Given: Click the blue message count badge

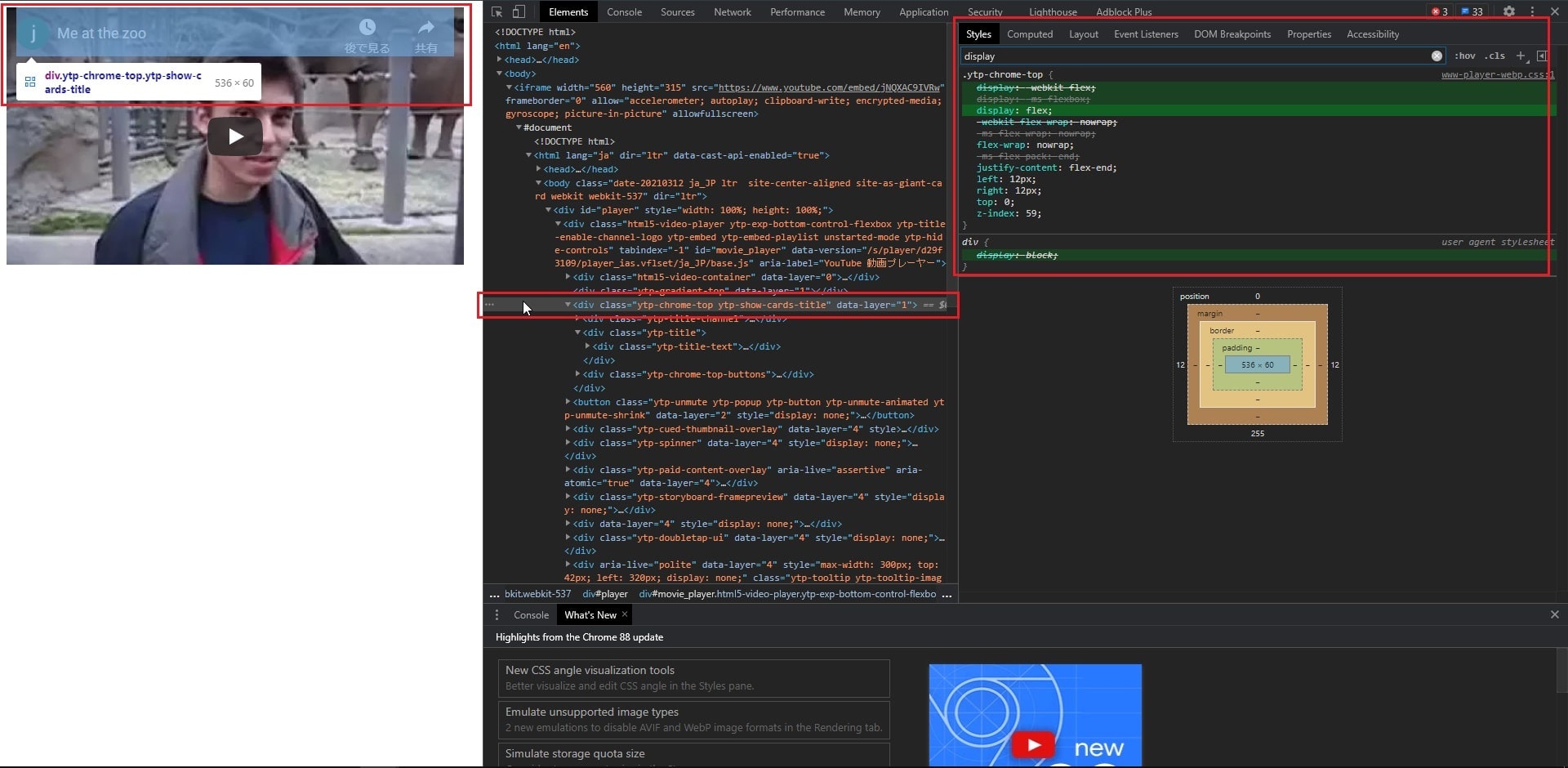Looking at the screenshot, I should [x=1472, y=11].
